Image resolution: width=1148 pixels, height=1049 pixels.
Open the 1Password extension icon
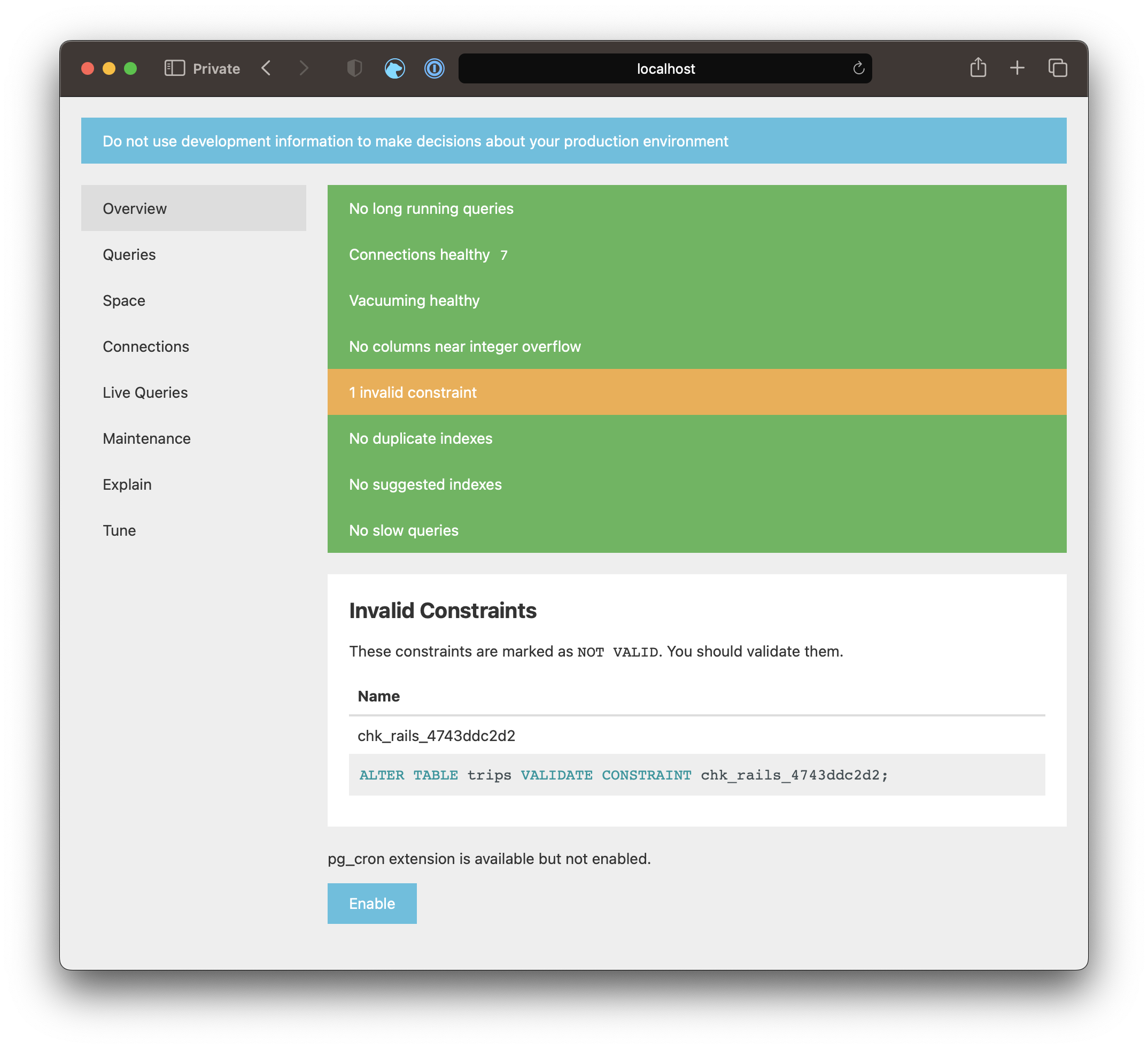(434, 68)
